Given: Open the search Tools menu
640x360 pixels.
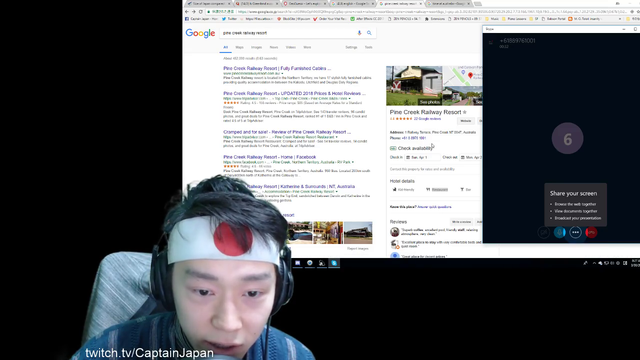Looking at the screenshot, I should pyautogui.click(x=368, y=47).
